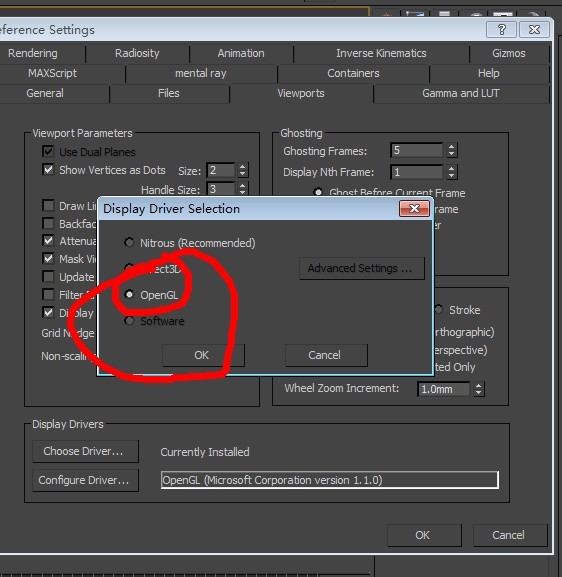This screenshot has width=562, height=577.
Task: Switch to the Containers tab
Action: tap(353, 73)
